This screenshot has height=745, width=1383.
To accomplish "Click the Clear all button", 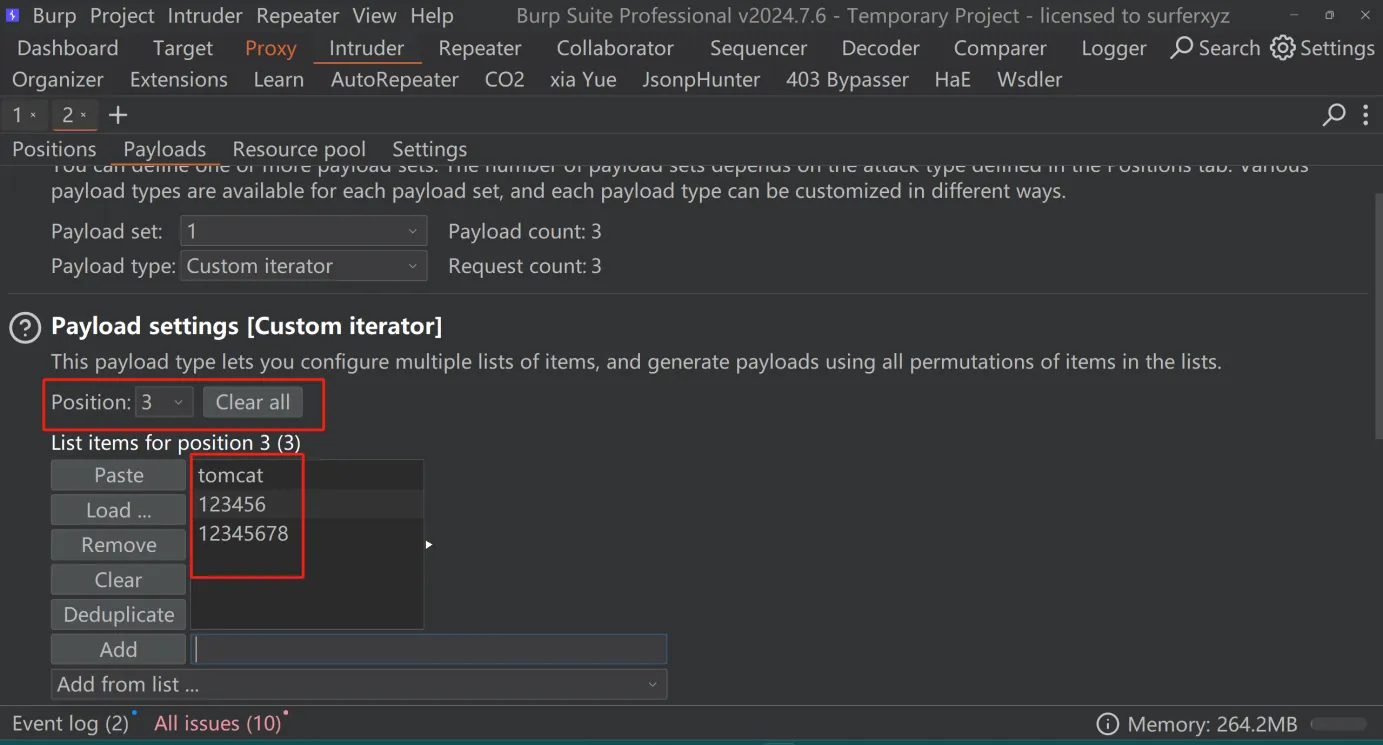I will click(x=253, y=402).
